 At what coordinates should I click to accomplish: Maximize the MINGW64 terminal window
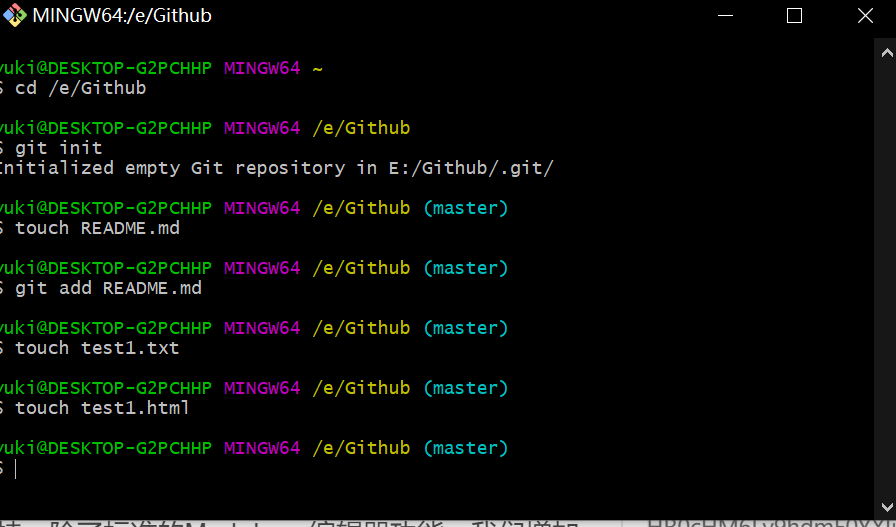click(x=794, y=15)
